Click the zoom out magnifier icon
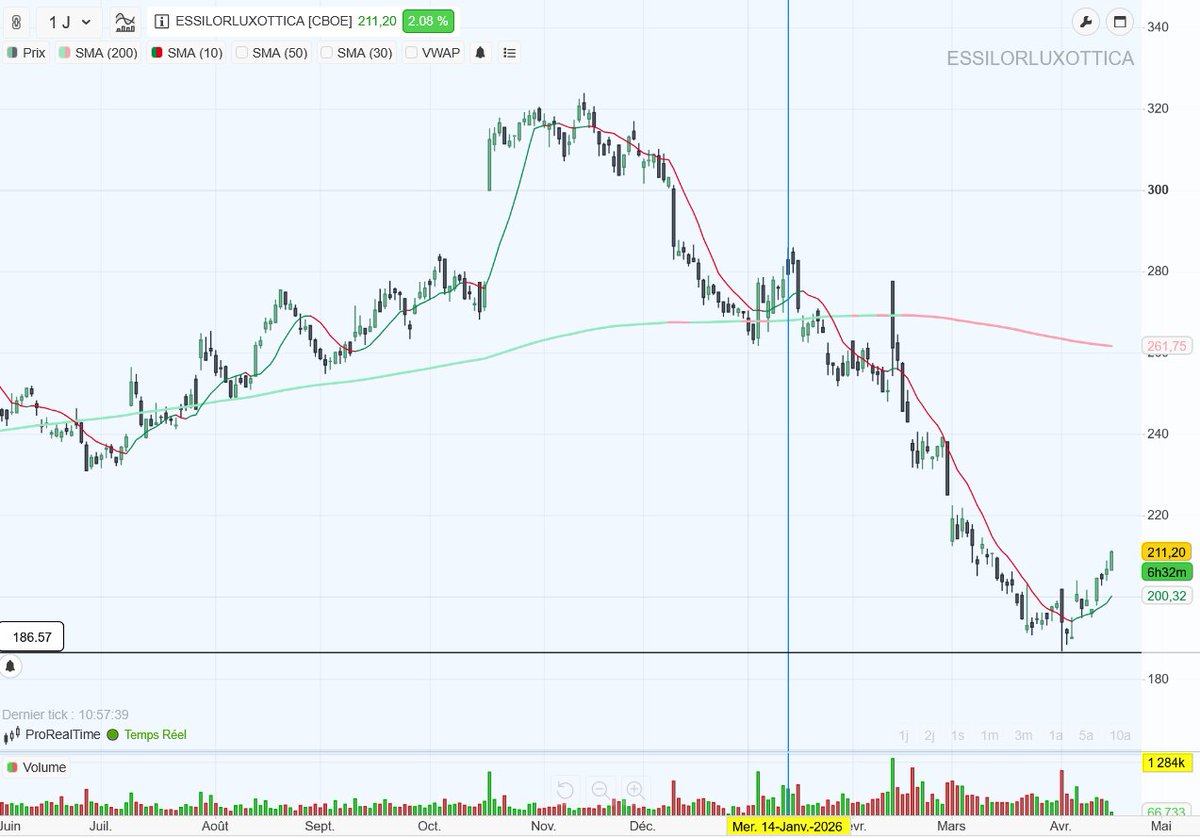This screenshot has width=1200, height=838. (600, 790)
